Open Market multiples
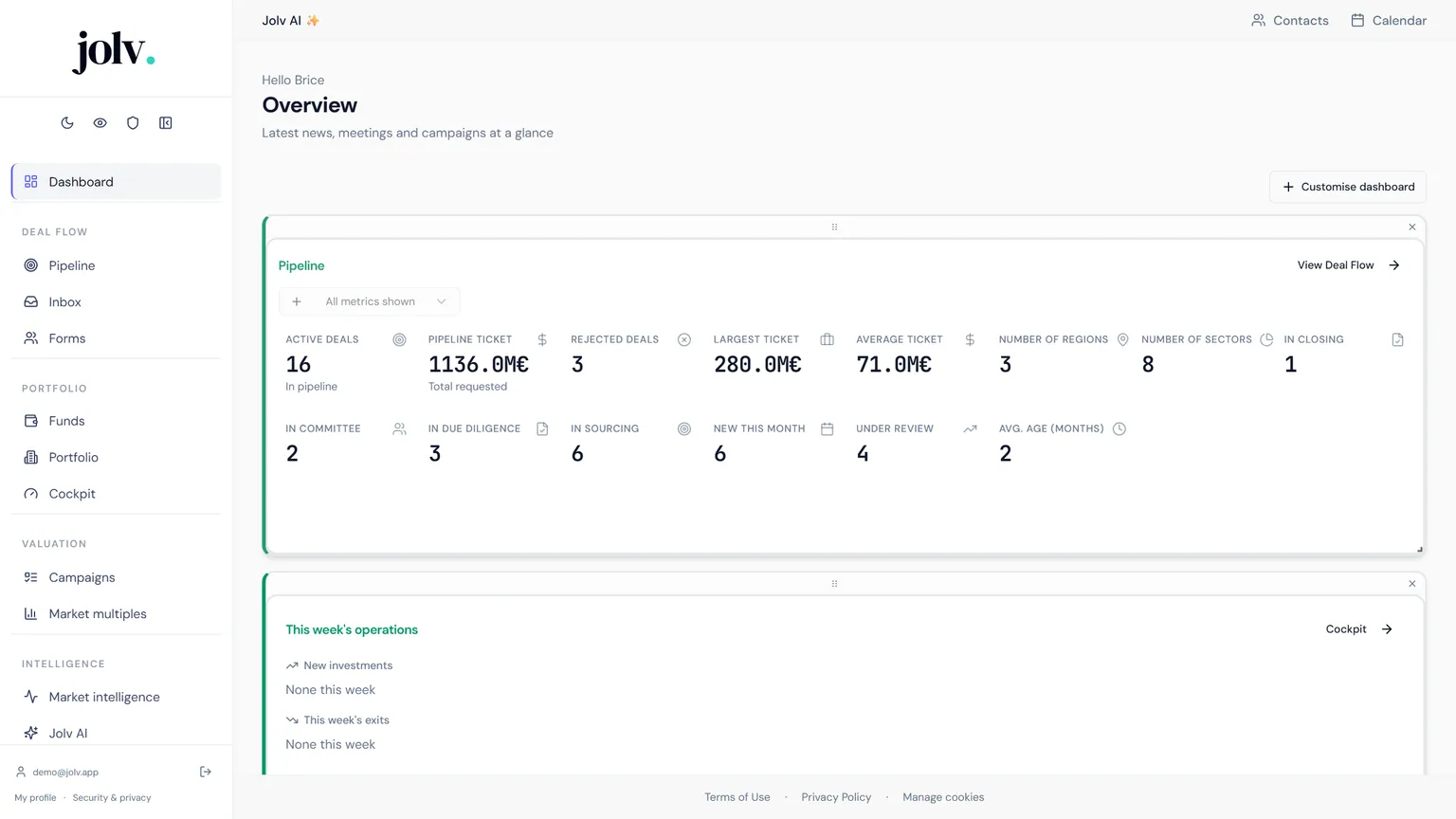Viewport: 1456px width, 819px height. coord(116,613)
